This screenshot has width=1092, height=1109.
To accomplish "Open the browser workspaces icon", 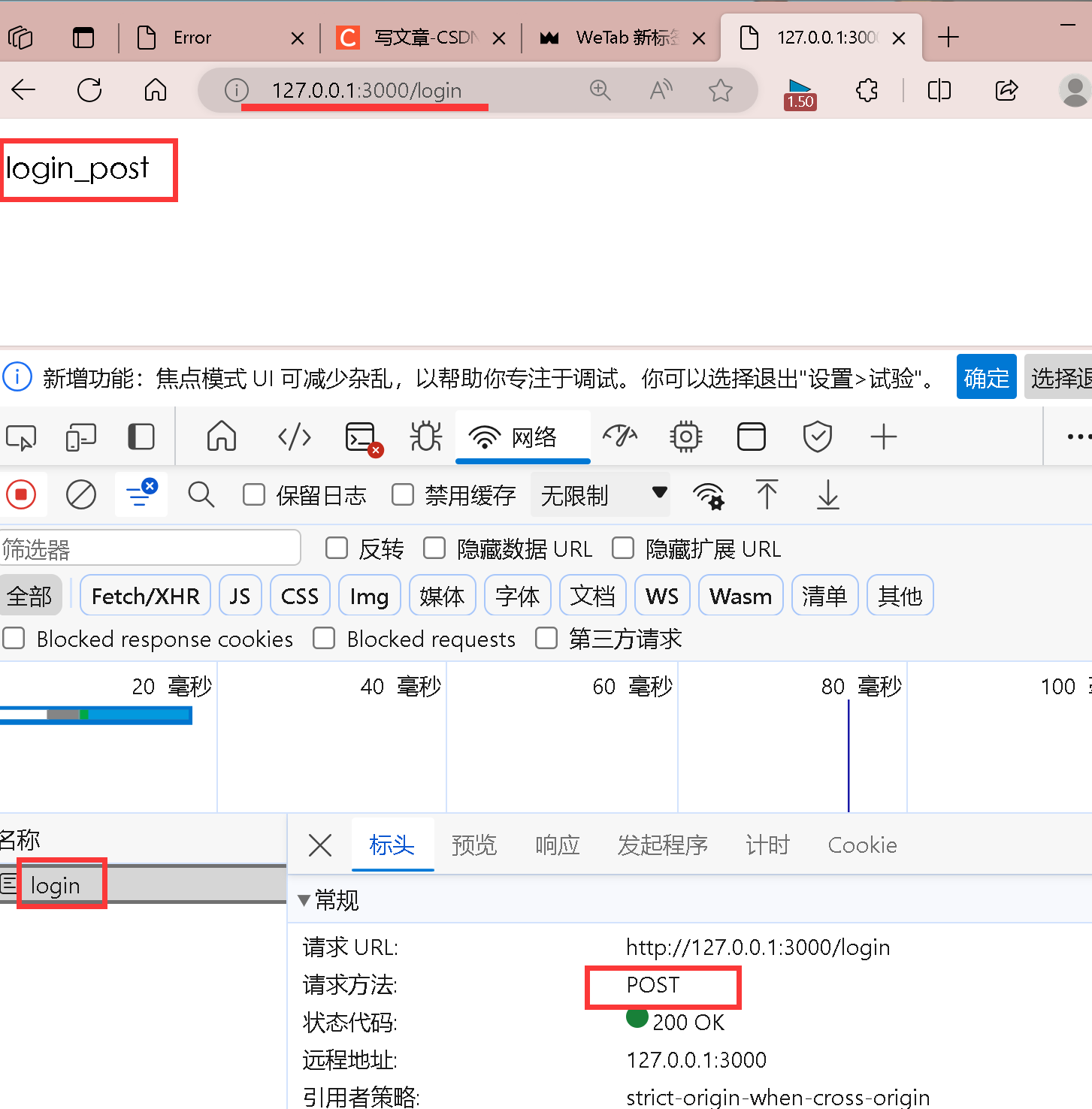I will coord(21,37).
